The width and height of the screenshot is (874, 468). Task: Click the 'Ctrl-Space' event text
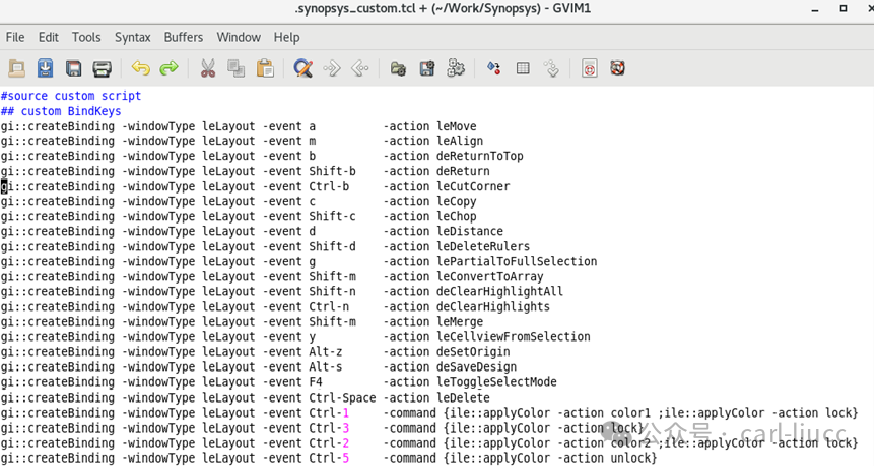click(343, 398)
